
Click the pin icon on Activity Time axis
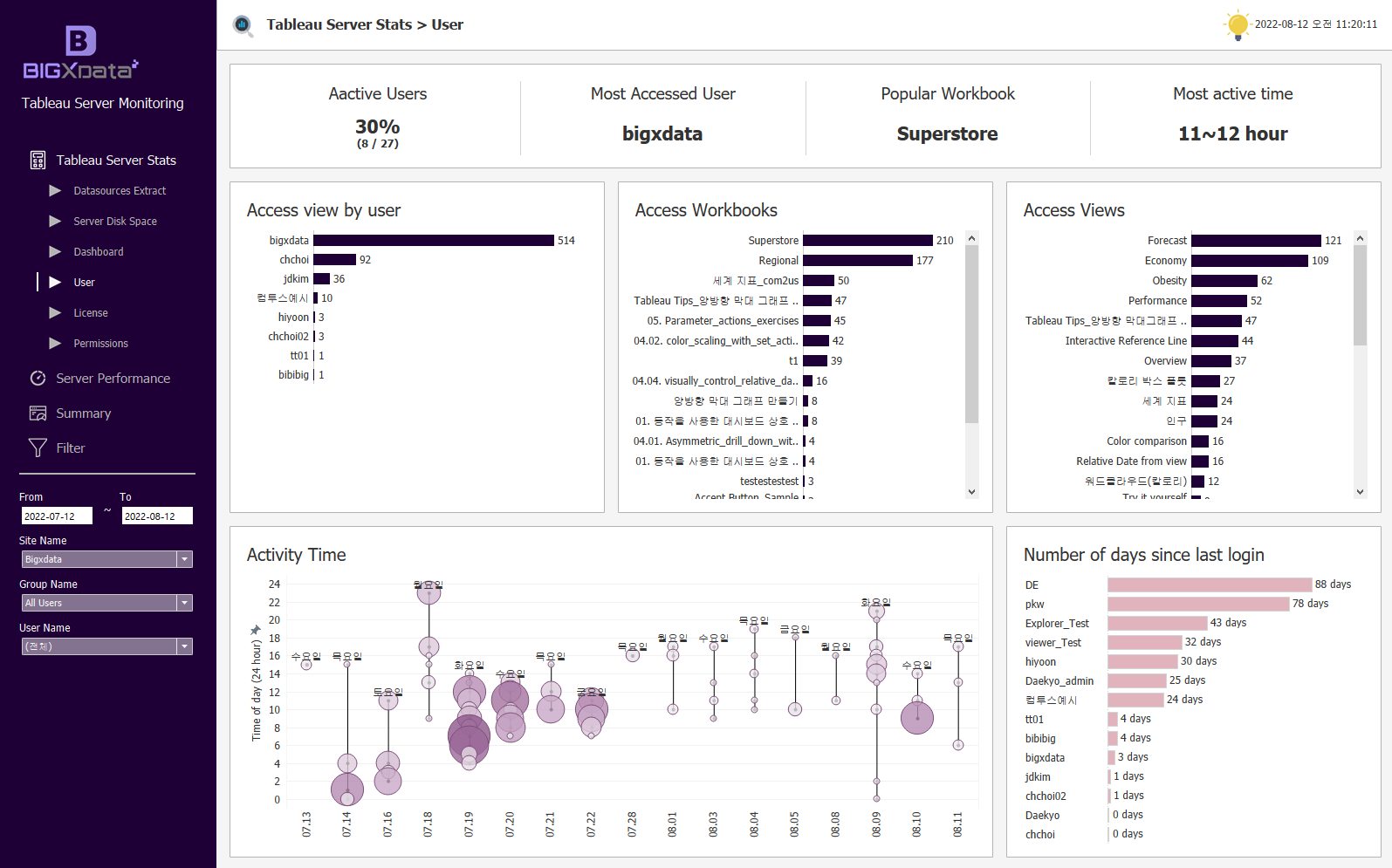256,630
